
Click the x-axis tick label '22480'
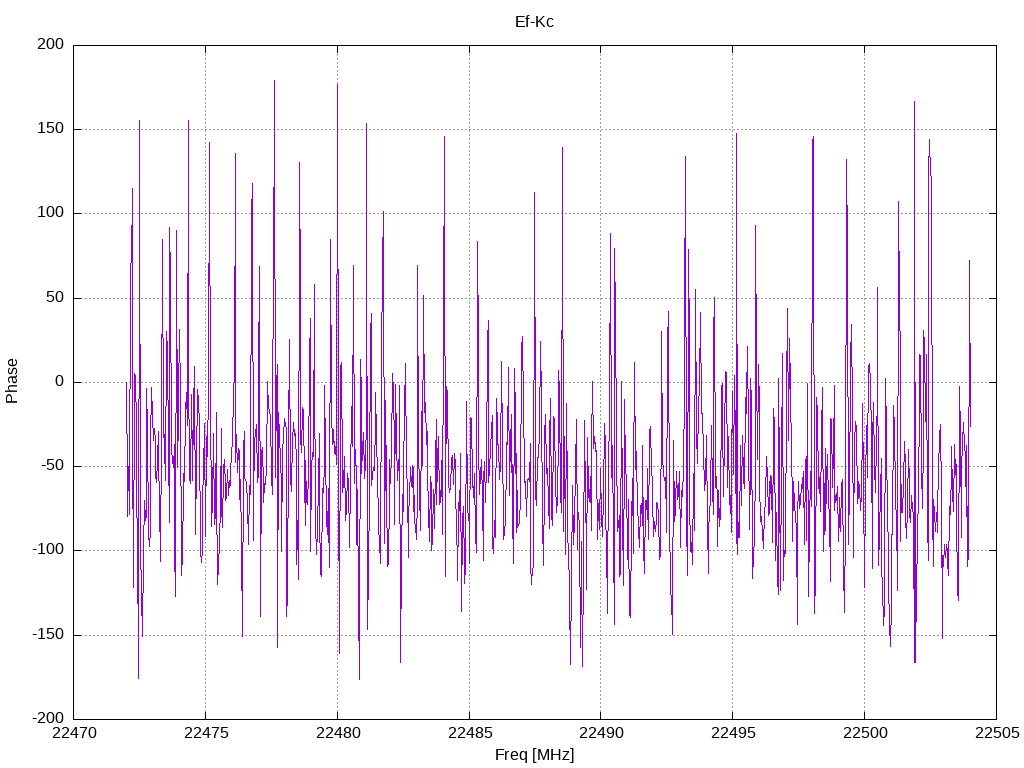point(338,733)
